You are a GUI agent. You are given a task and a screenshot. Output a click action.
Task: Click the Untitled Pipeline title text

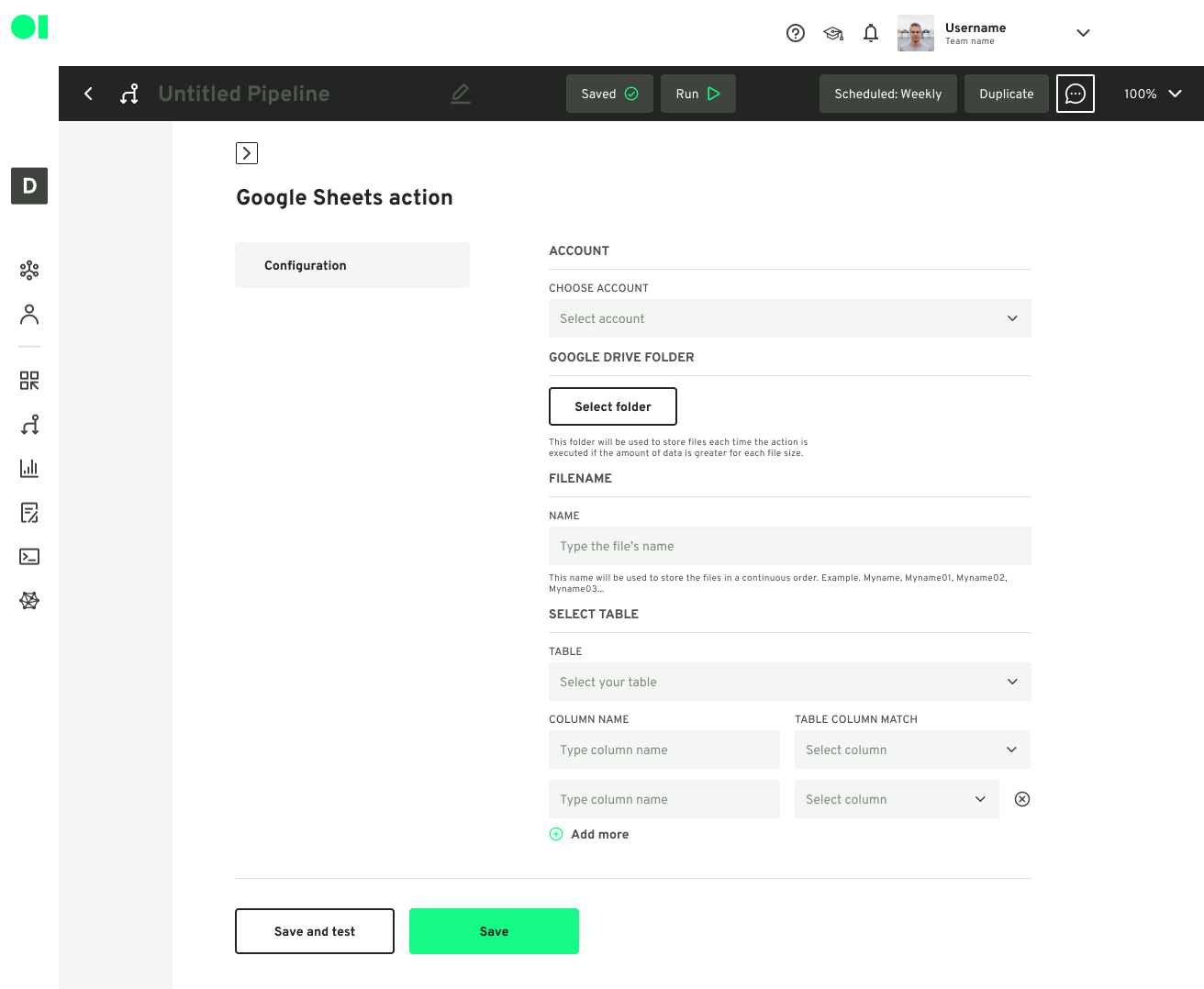(244, 94)
